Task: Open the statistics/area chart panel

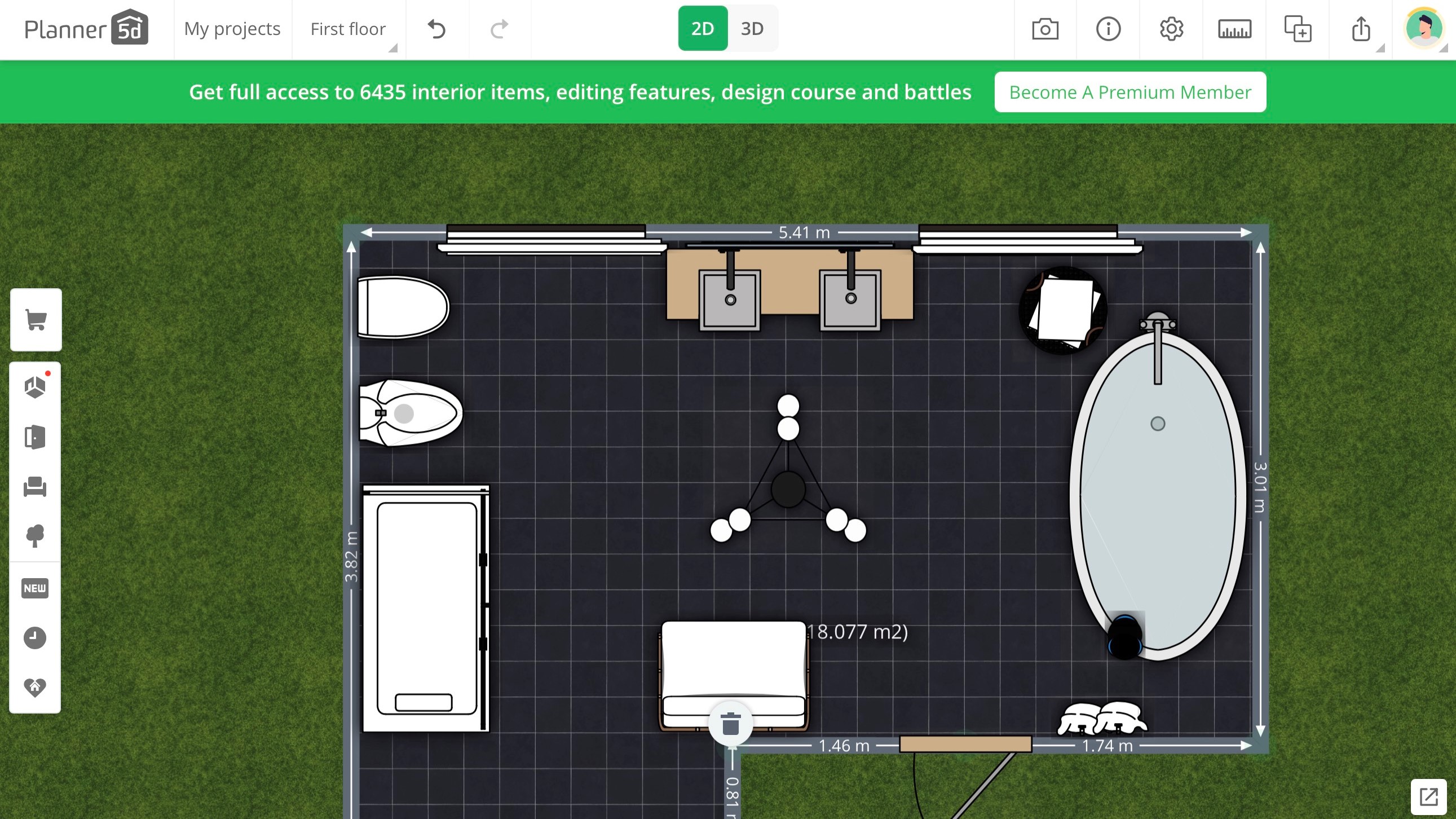Action: tap(1234, 28)
